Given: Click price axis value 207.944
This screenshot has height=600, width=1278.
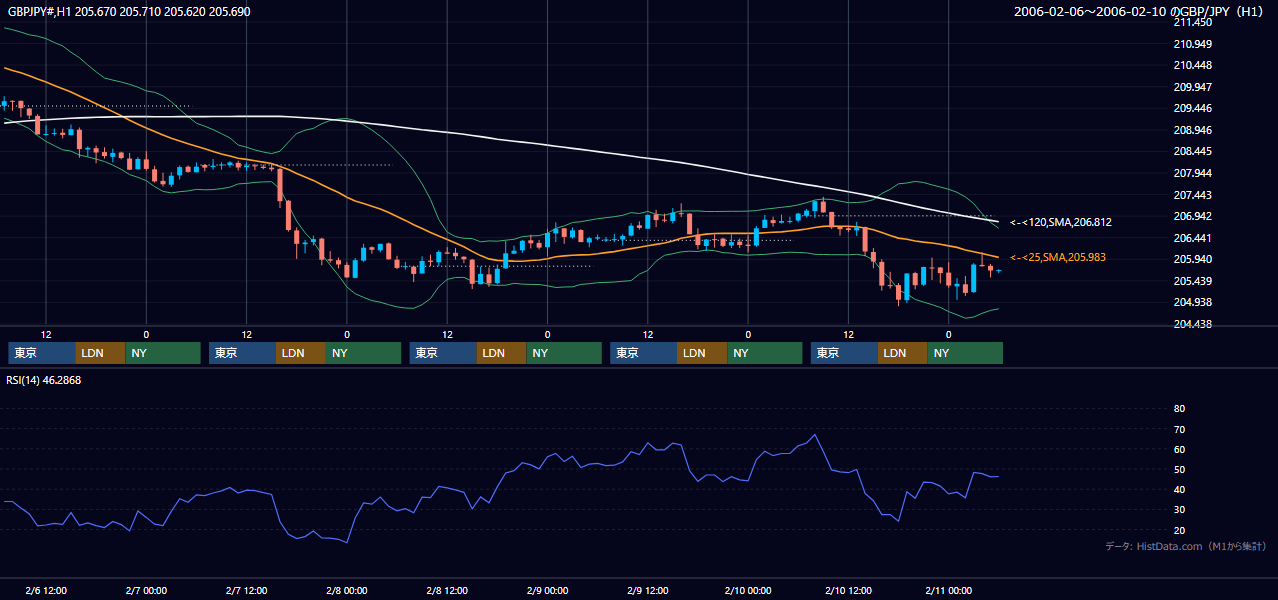Looking at the screenshot, I should (1192, 173).
